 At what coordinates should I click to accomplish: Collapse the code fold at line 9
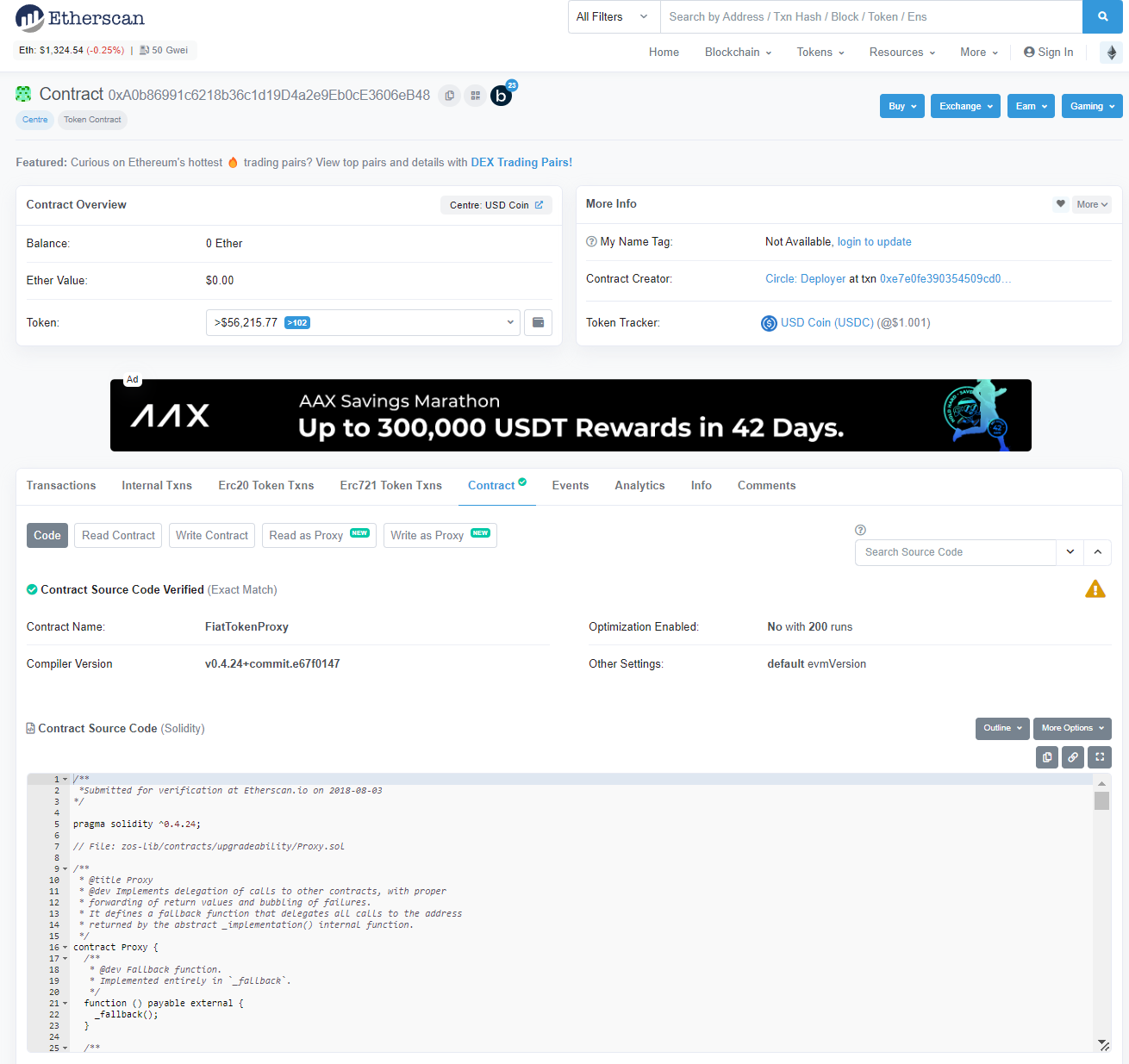[x=65, y=869]
